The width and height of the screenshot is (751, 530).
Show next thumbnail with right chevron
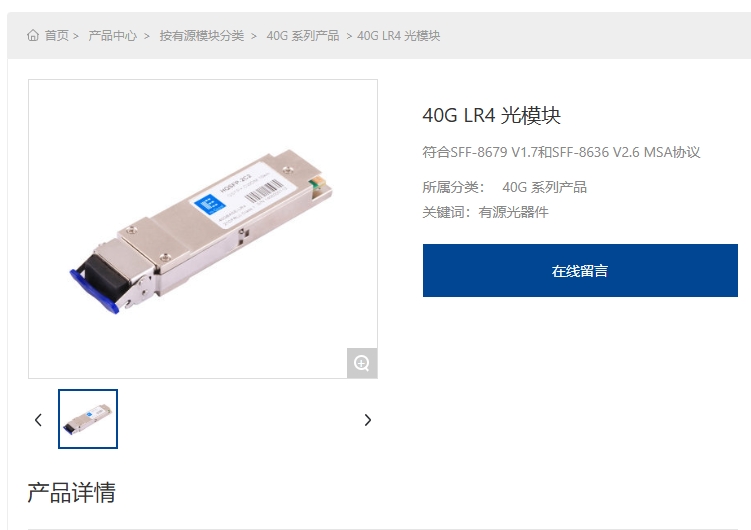[367, 420]
